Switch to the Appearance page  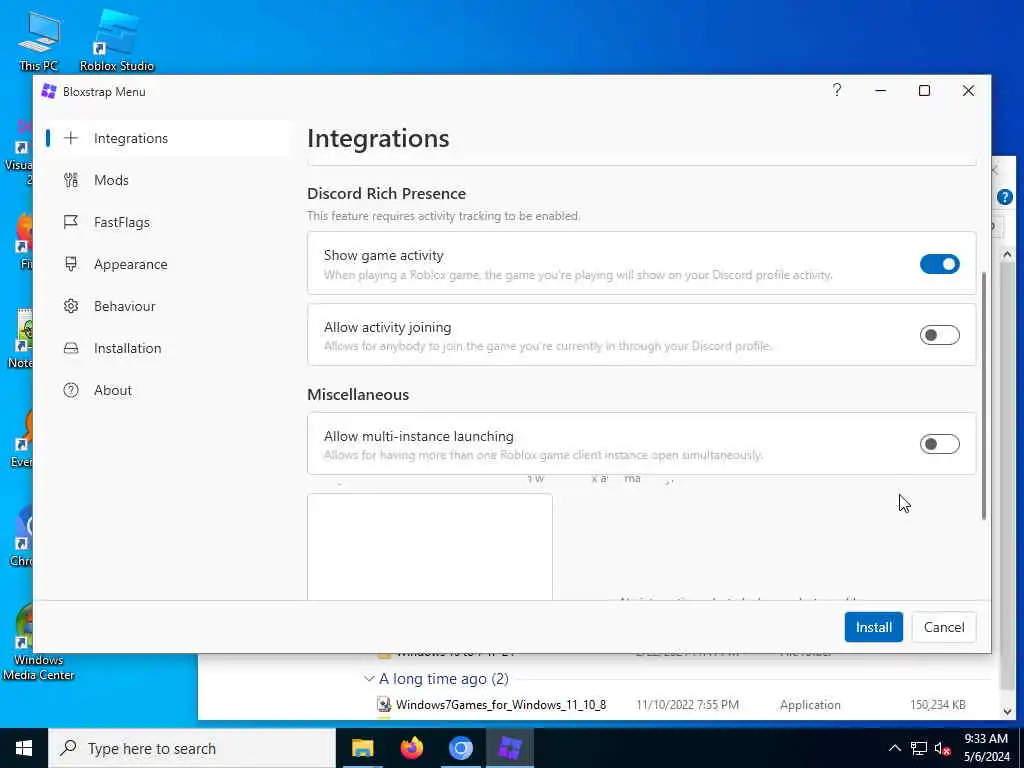(167, 264)
